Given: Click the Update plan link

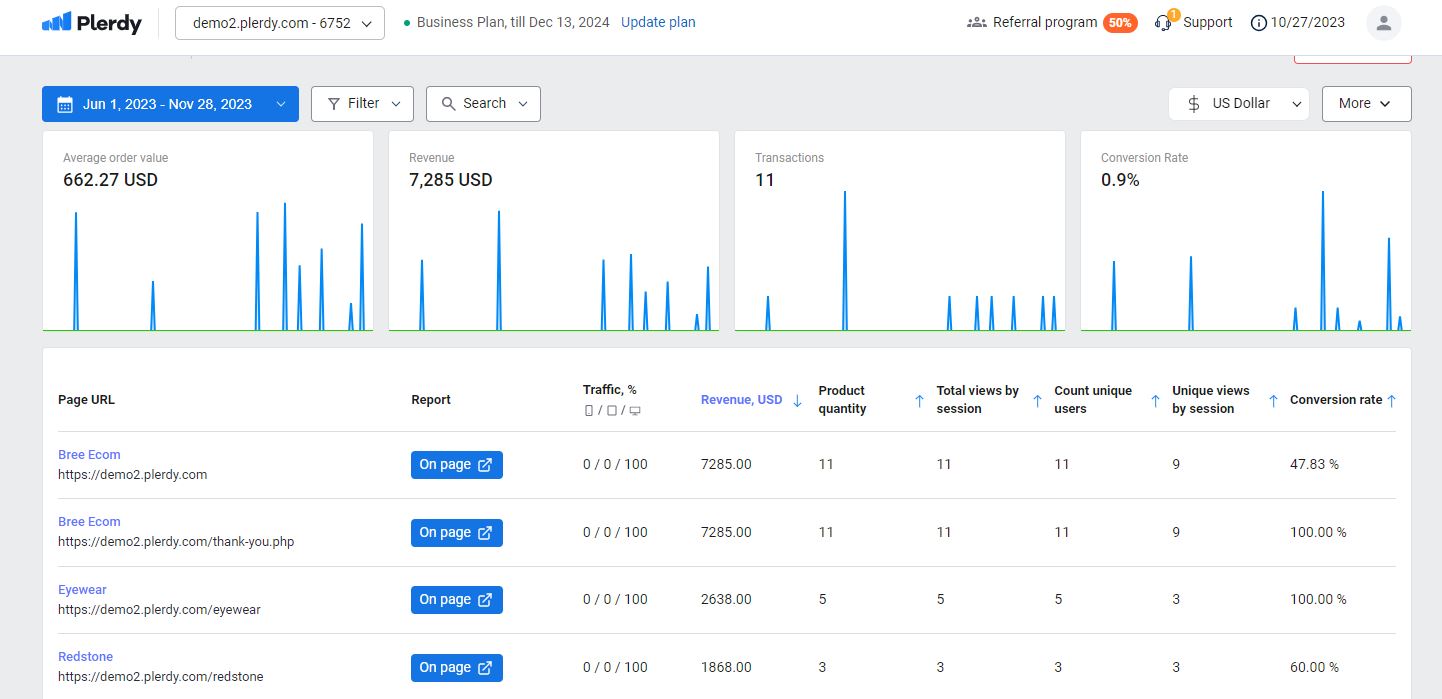Looking at the screenshot, I should (658, 22).
